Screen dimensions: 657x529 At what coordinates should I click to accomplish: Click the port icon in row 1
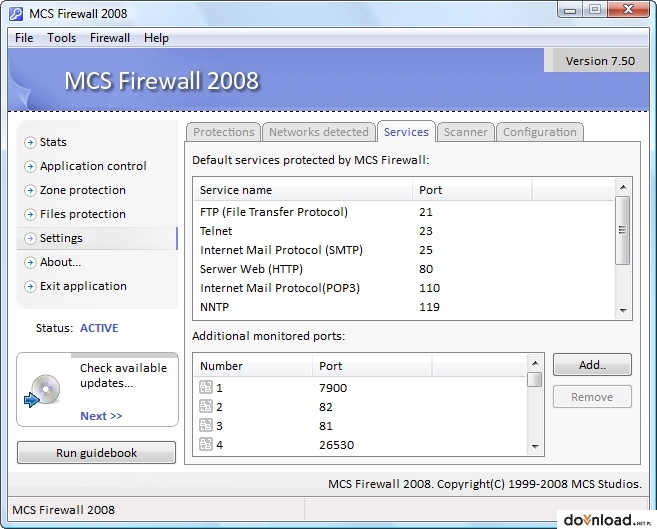pos(206,387)
